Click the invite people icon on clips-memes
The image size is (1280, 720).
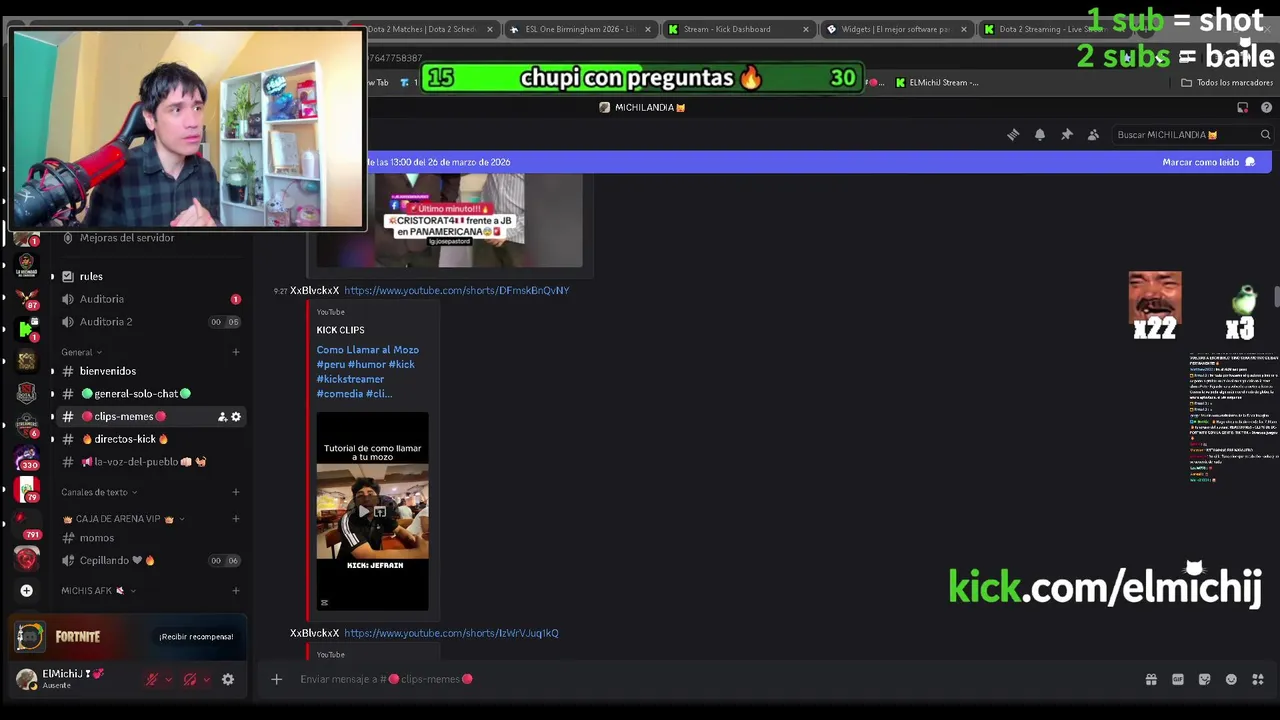(x=222, y=417)
